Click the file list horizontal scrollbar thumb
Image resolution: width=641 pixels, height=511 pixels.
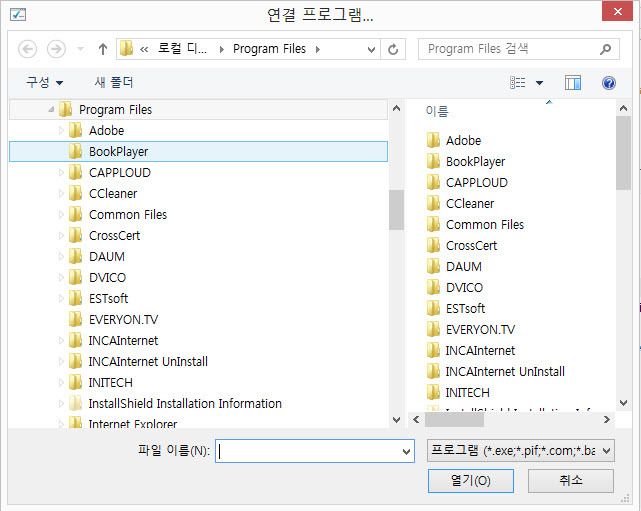(454, 419)
